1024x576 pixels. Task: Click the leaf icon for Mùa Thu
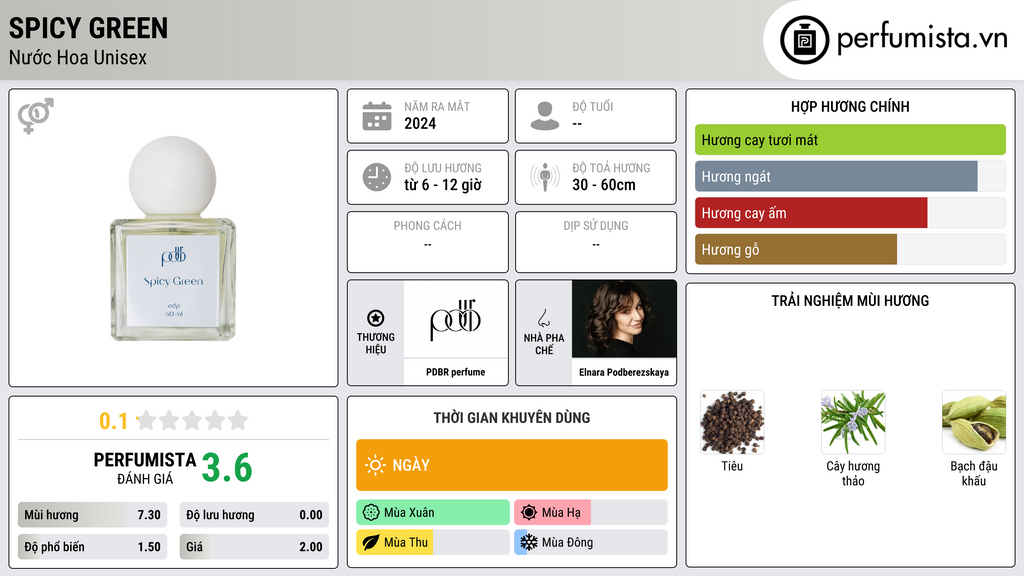coord(371,543)
